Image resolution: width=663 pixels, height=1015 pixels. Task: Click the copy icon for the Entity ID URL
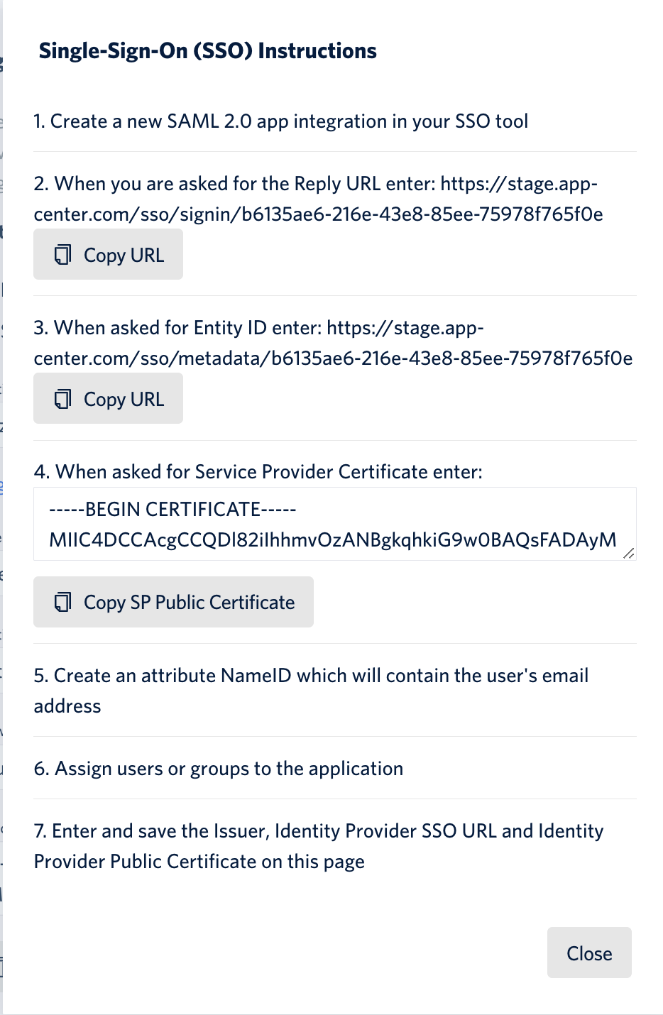pyautogui.click(x=64, y=399)
